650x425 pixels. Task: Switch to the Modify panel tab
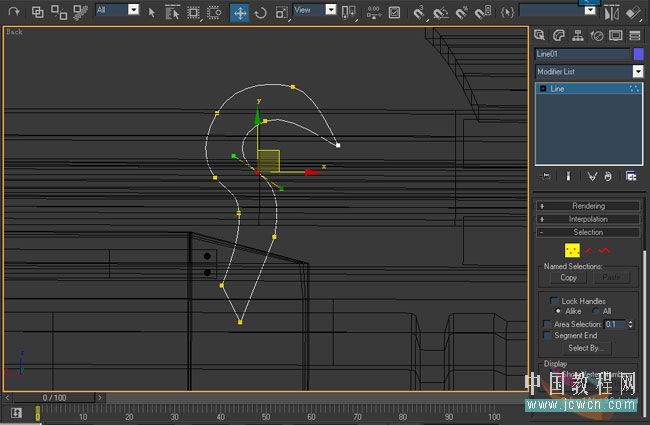tap(559, 35)
